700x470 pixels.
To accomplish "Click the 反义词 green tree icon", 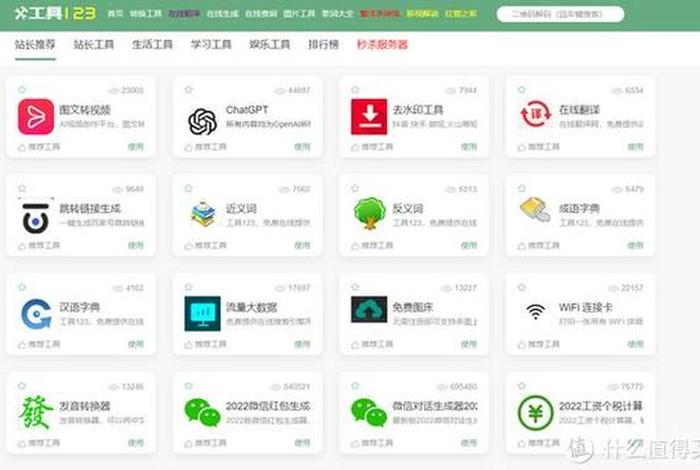I will [369, 213].
